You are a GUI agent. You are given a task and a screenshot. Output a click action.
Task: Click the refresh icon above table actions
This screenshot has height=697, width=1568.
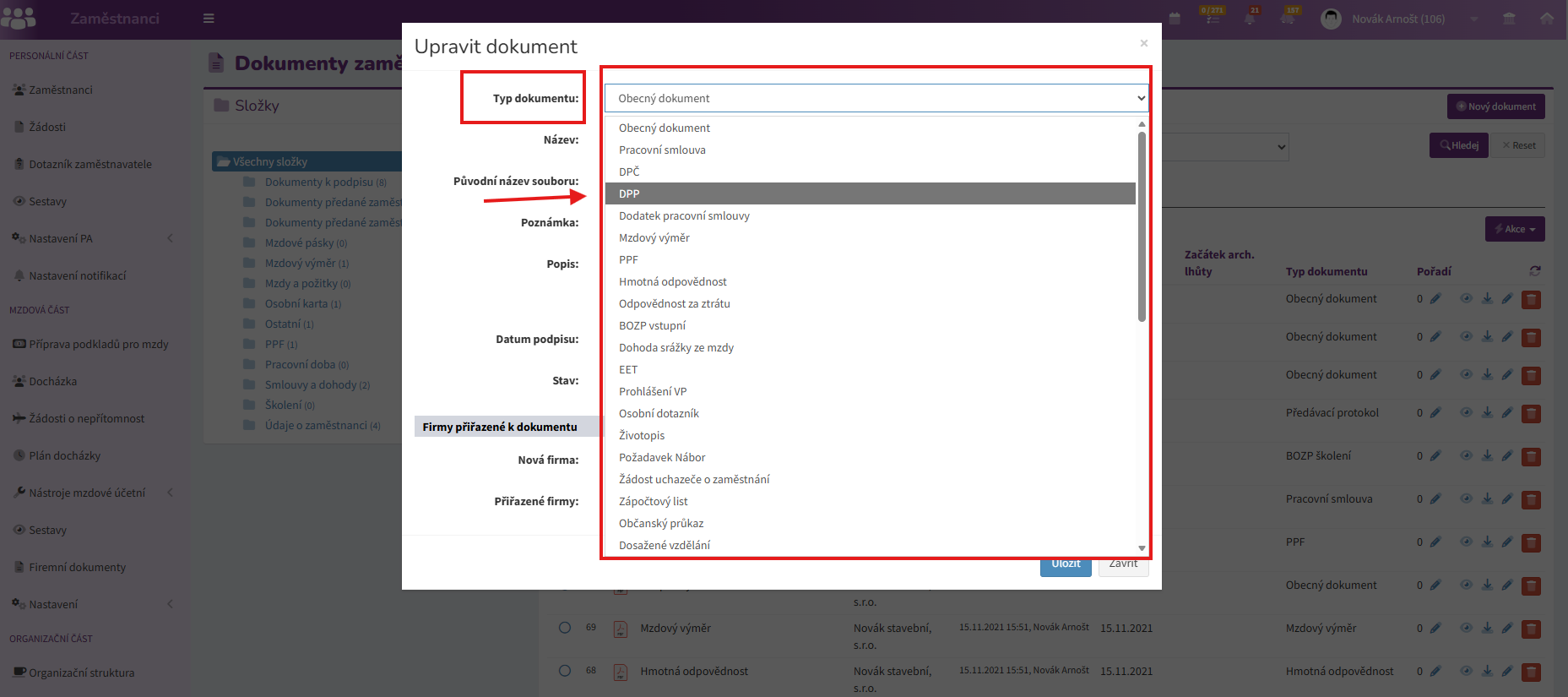1535,271
